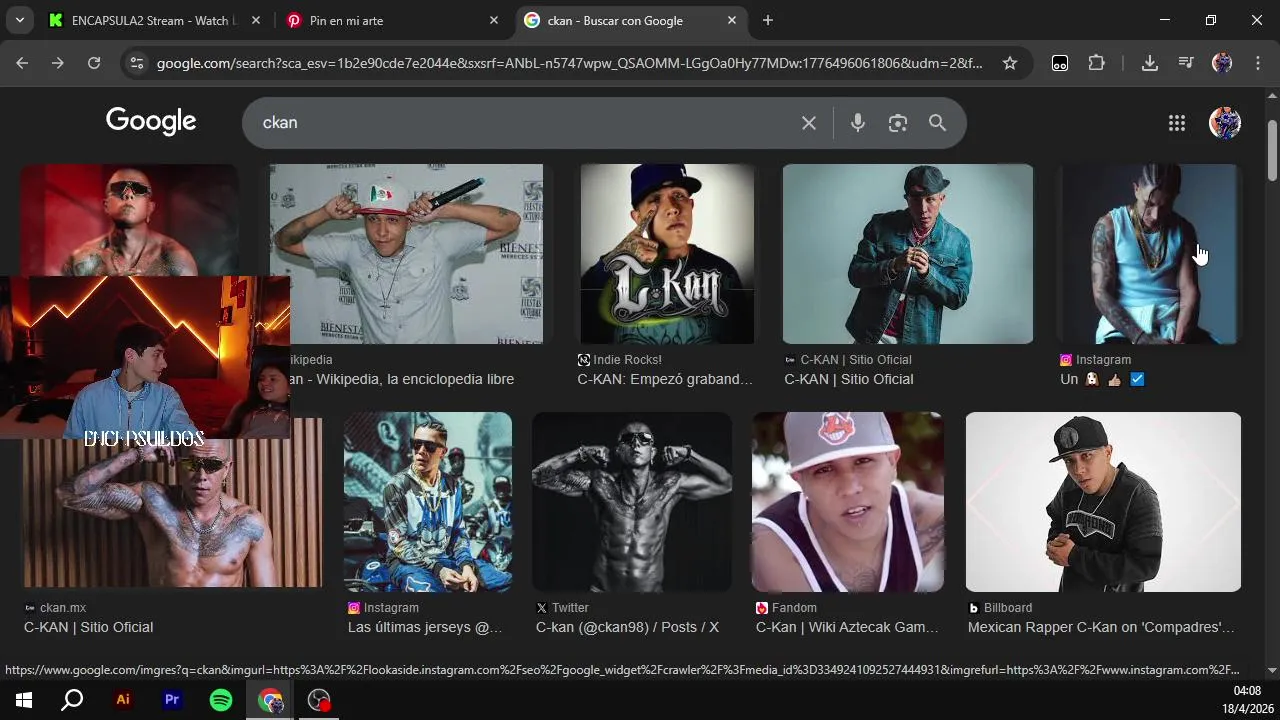Open the taskbar clock and date
The width and height of the screenshot is (1280, 720).
click(x=1247, y=700)
